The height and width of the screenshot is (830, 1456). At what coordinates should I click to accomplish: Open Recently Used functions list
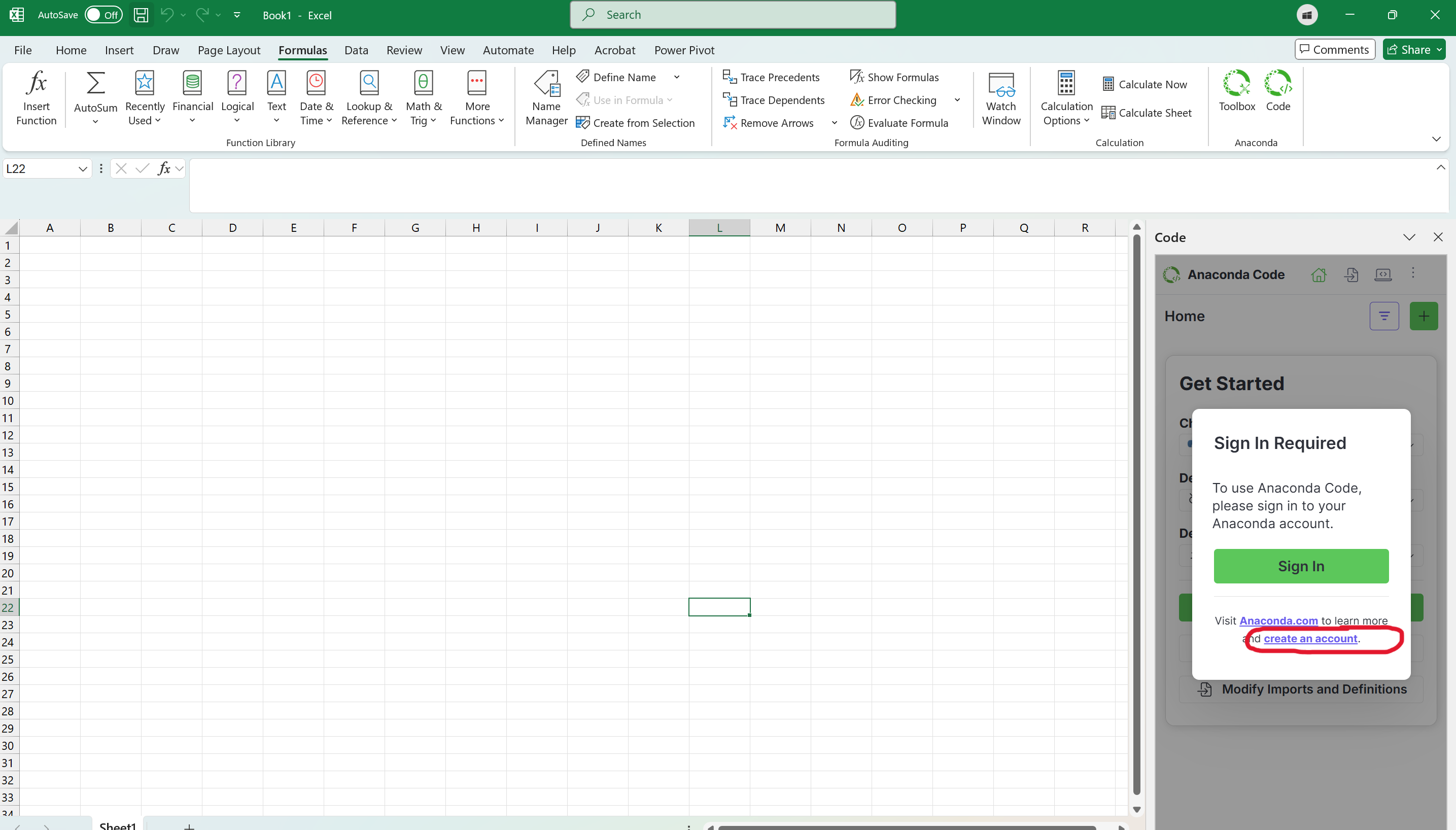[145, 97]
